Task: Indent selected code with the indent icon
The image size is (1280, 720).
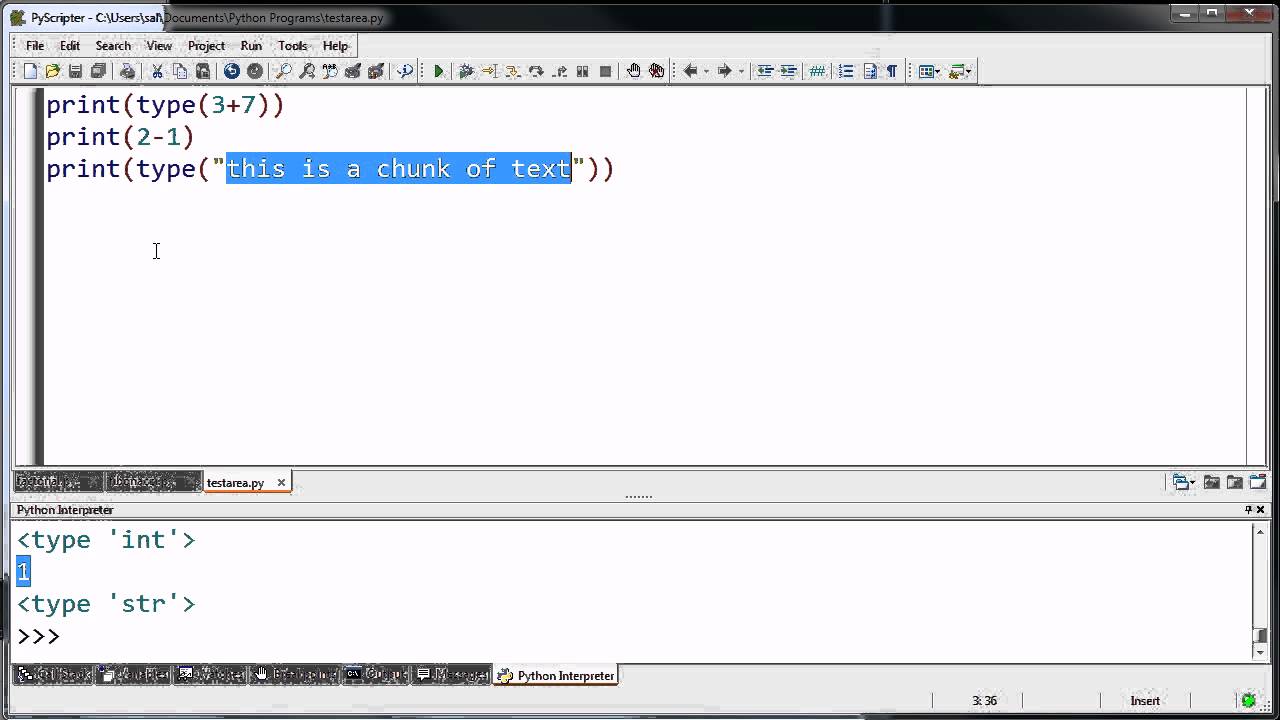Action: tap(788, 71)
